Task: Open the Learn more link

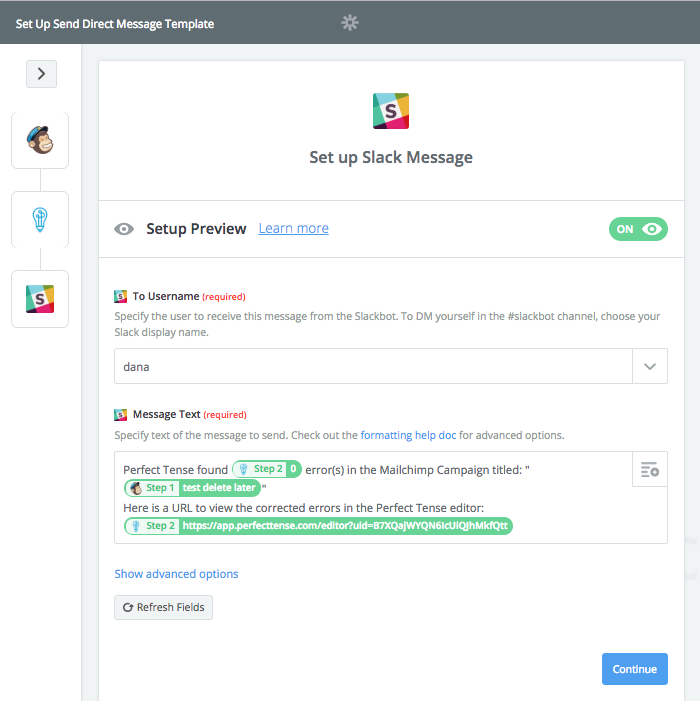Action: [x=293, y=228]
